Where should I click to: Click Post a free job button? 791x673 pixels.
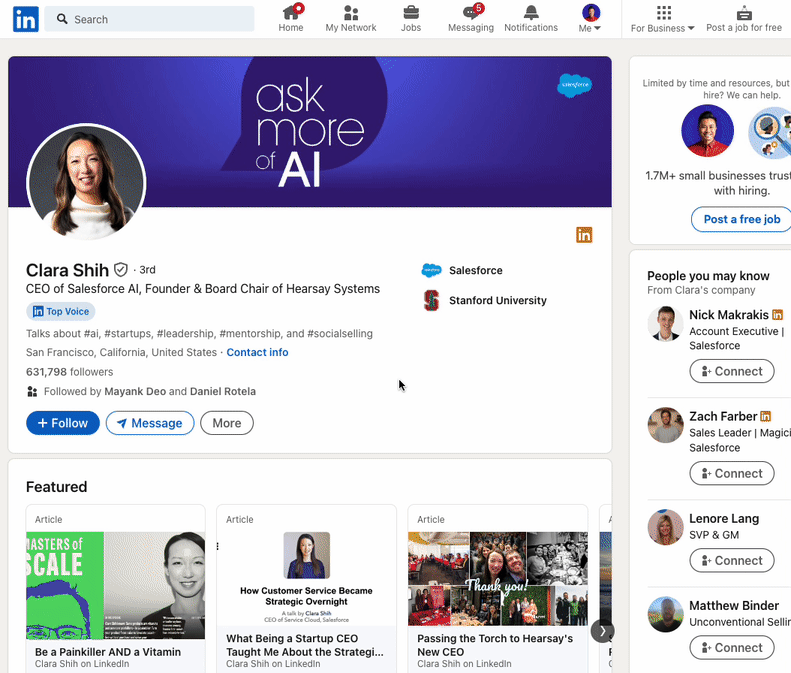coord(741,219)
